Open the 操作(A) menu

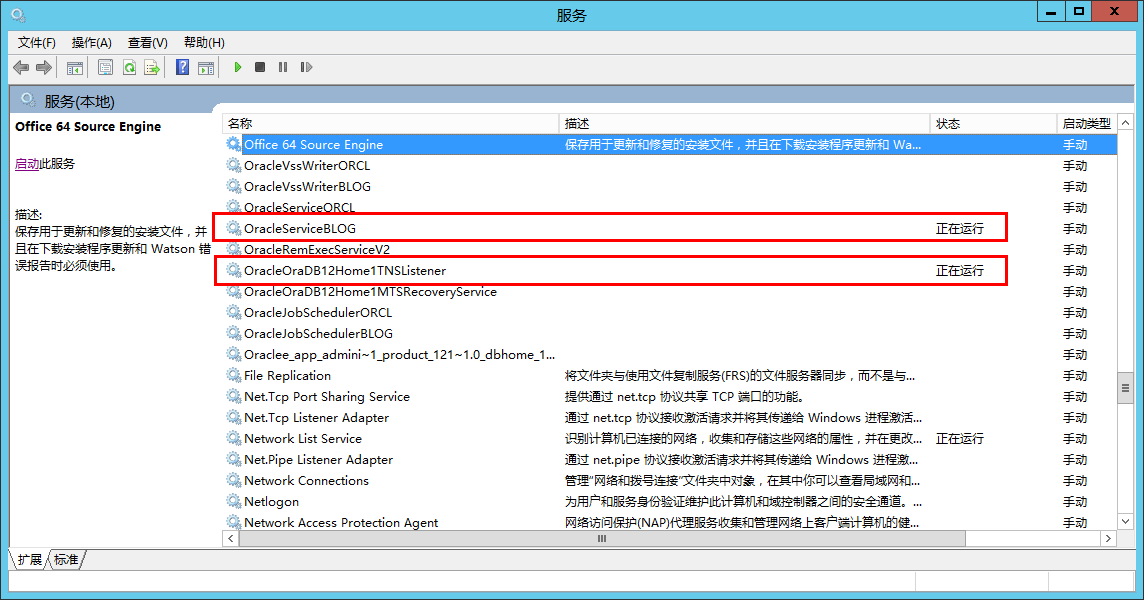click(91, 42)
